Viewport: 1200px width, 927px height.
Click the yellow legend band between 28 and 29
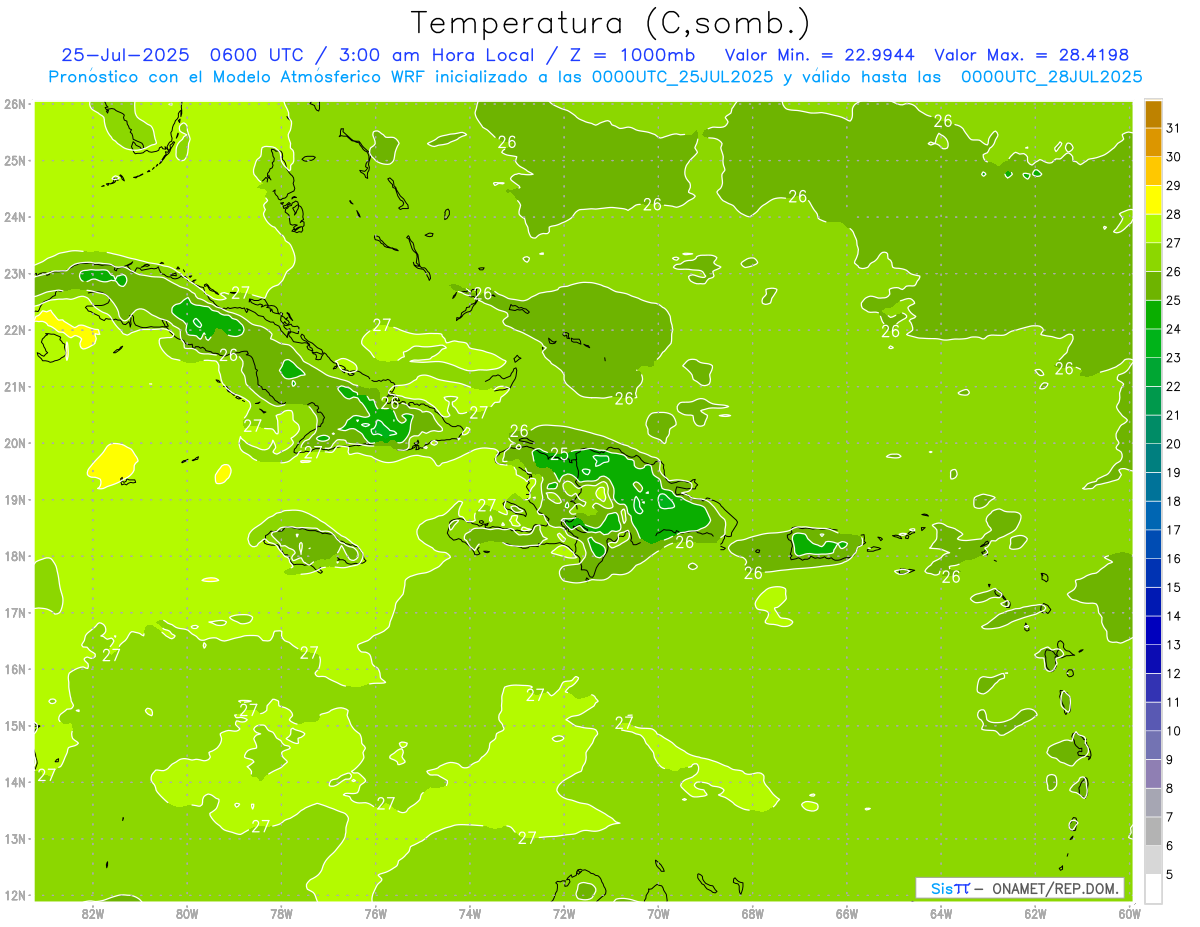pyautogui.click(x=1153, y=200)
